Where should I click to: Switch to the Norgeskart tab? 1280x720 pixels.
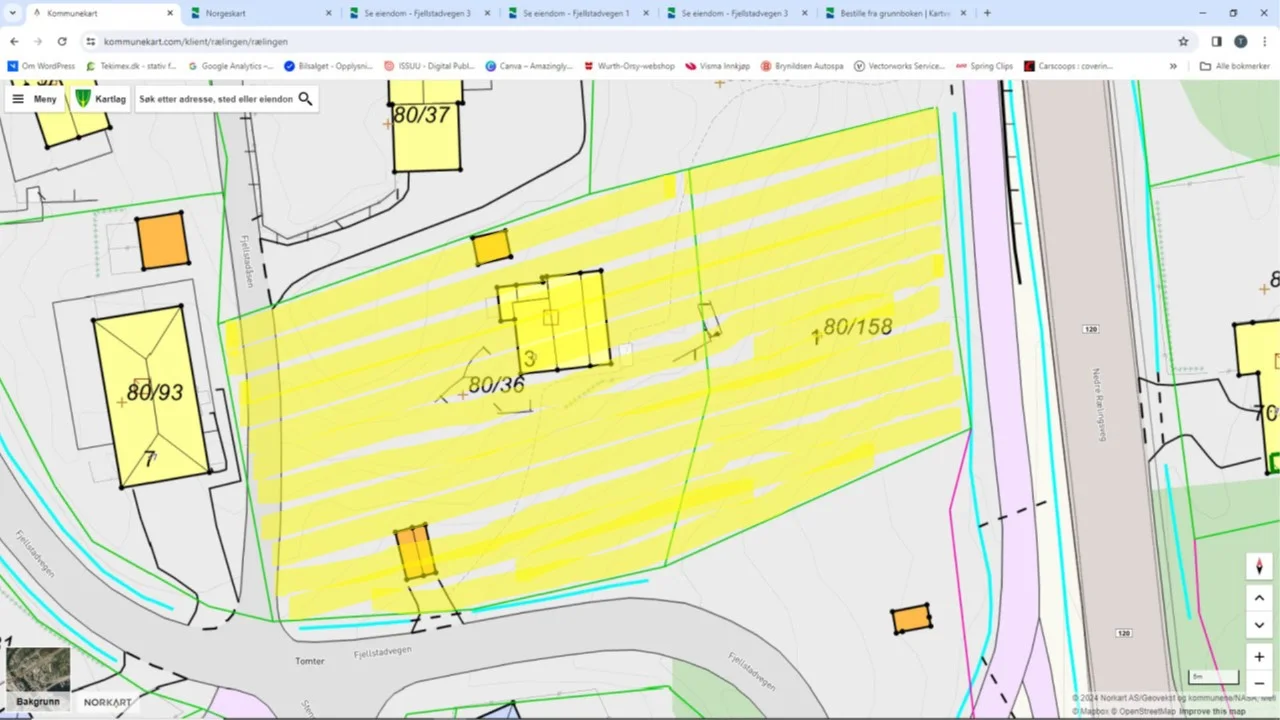point(261,13)
